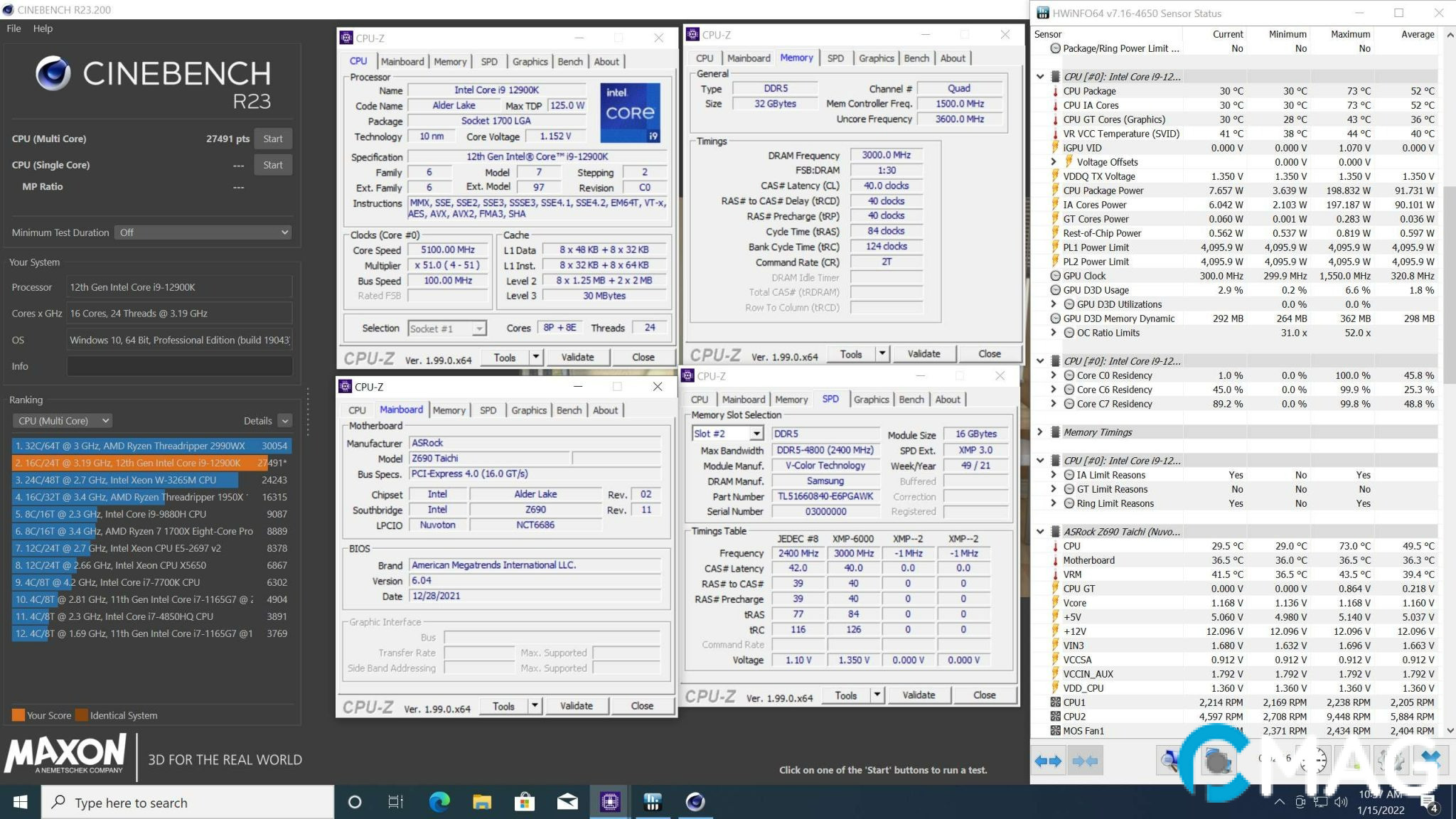Open the HWiNFO taskbar icon

[x=653, y=802]
